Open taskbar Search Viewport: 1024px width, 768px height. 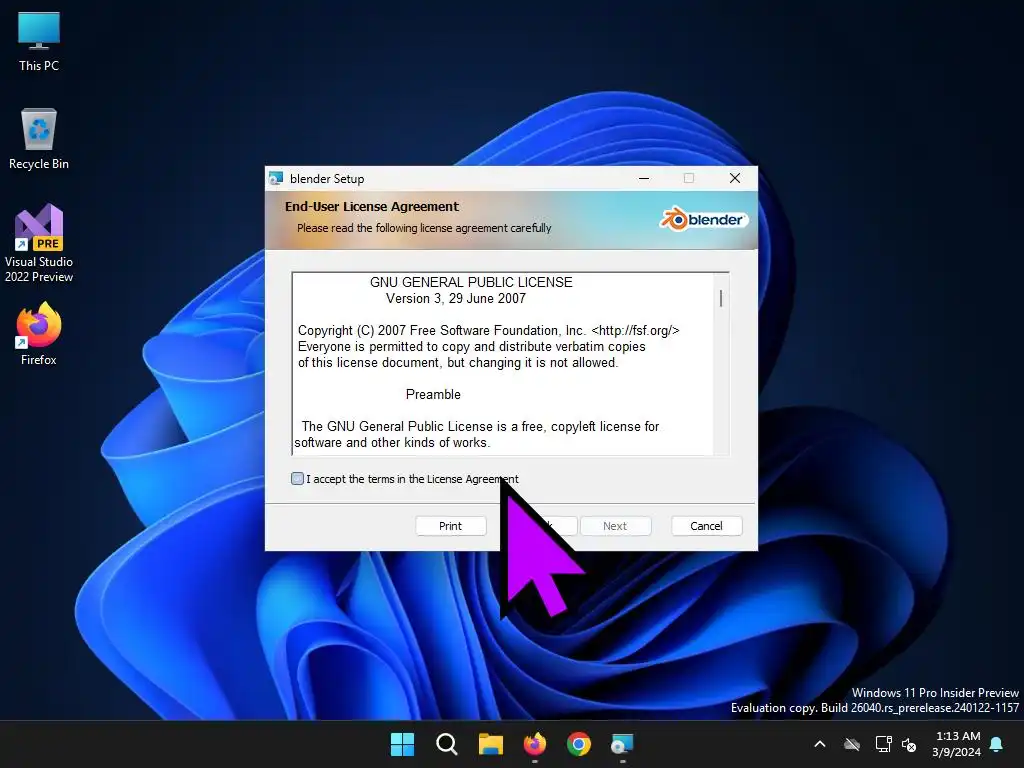pyautogui.click(x=447, y=744)
